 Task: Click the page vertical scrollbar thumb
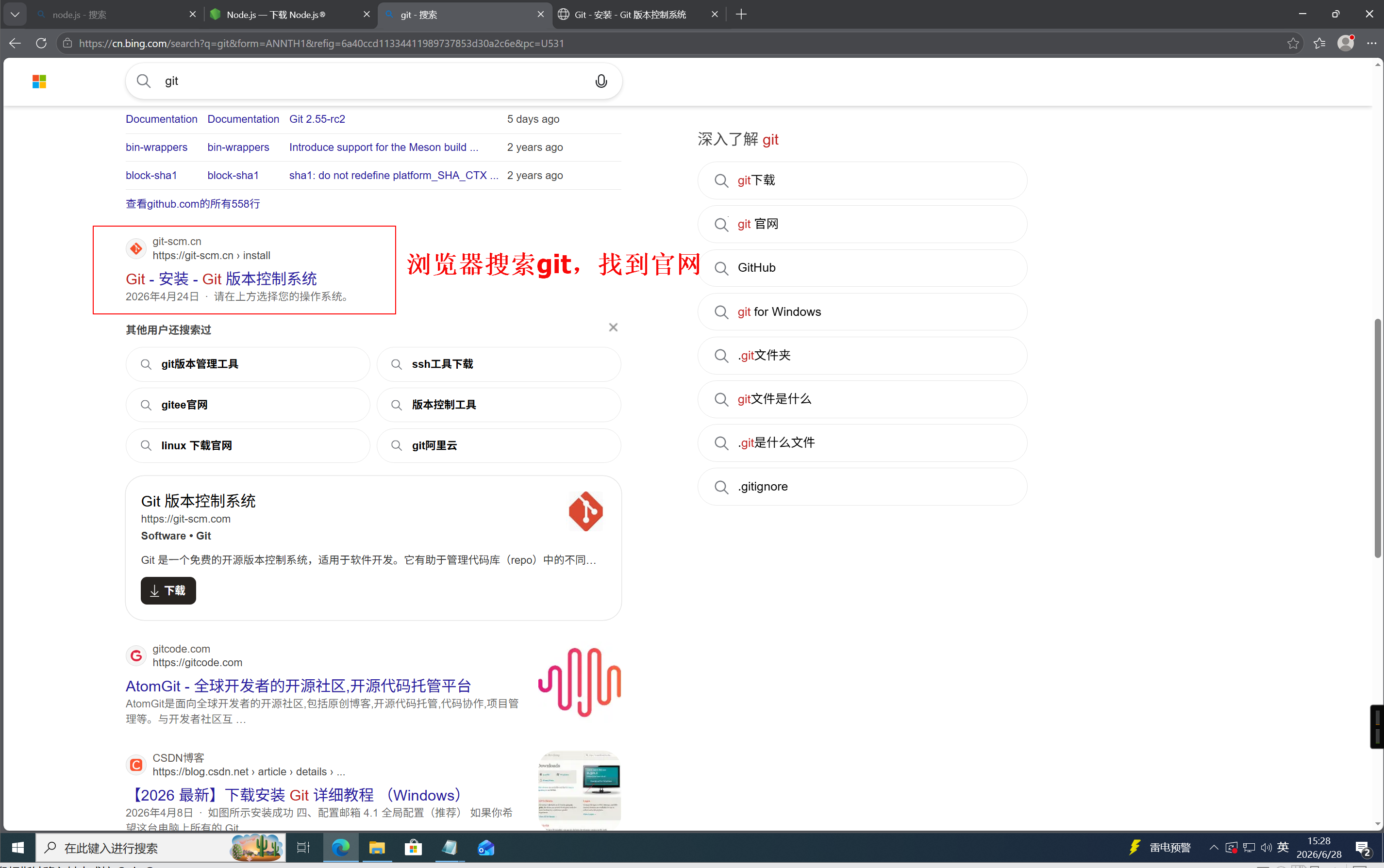tap(1377, 438)
